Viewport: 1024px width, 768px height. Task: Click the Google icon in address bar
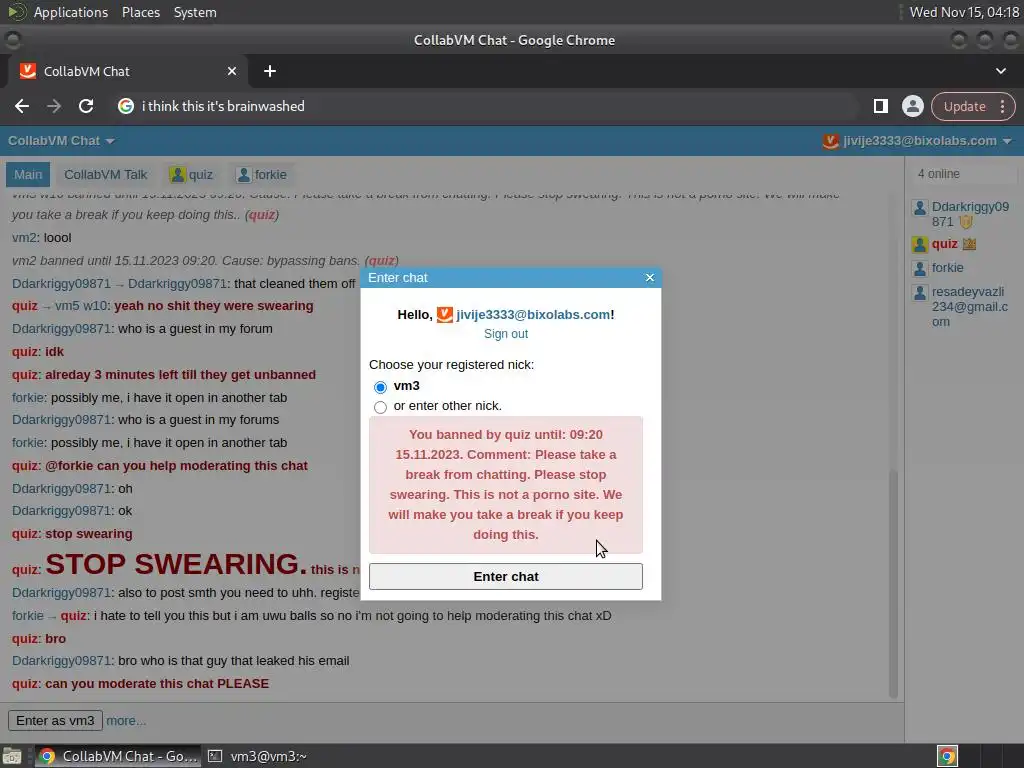click(x=126, y=106)
